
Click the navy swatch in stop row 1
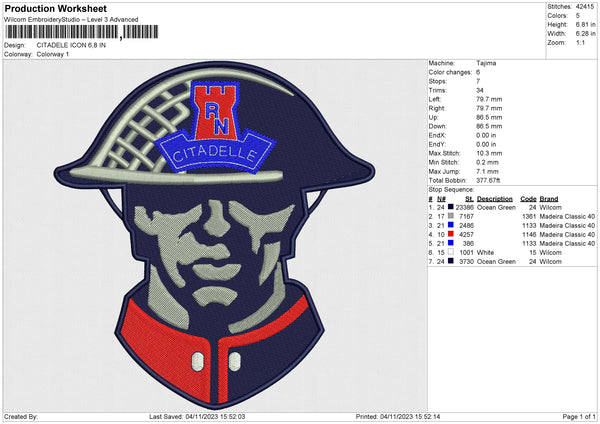pos(451,207)
